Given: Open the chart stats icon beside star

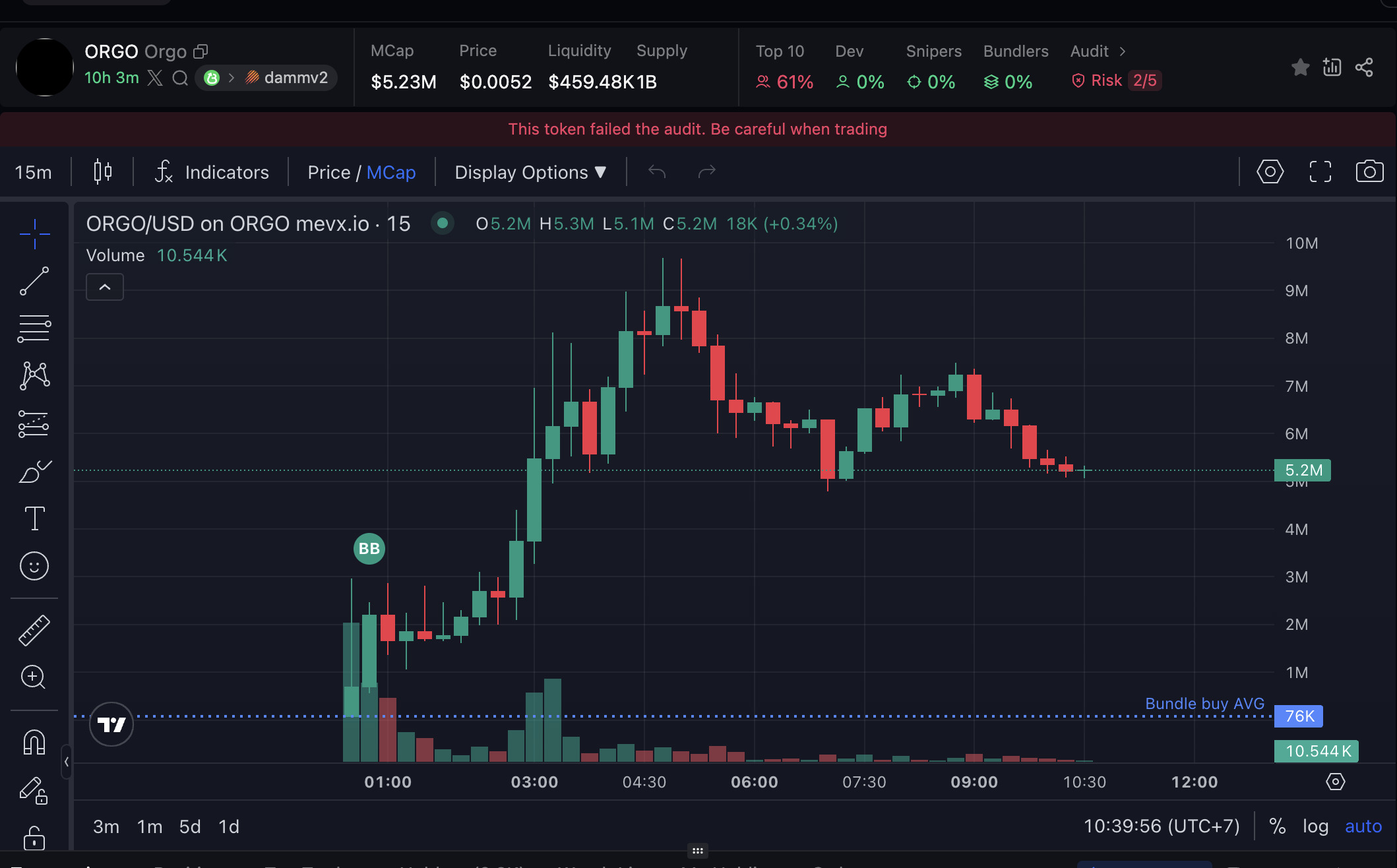Looking at the screenshot, I should click(1332, 67).
